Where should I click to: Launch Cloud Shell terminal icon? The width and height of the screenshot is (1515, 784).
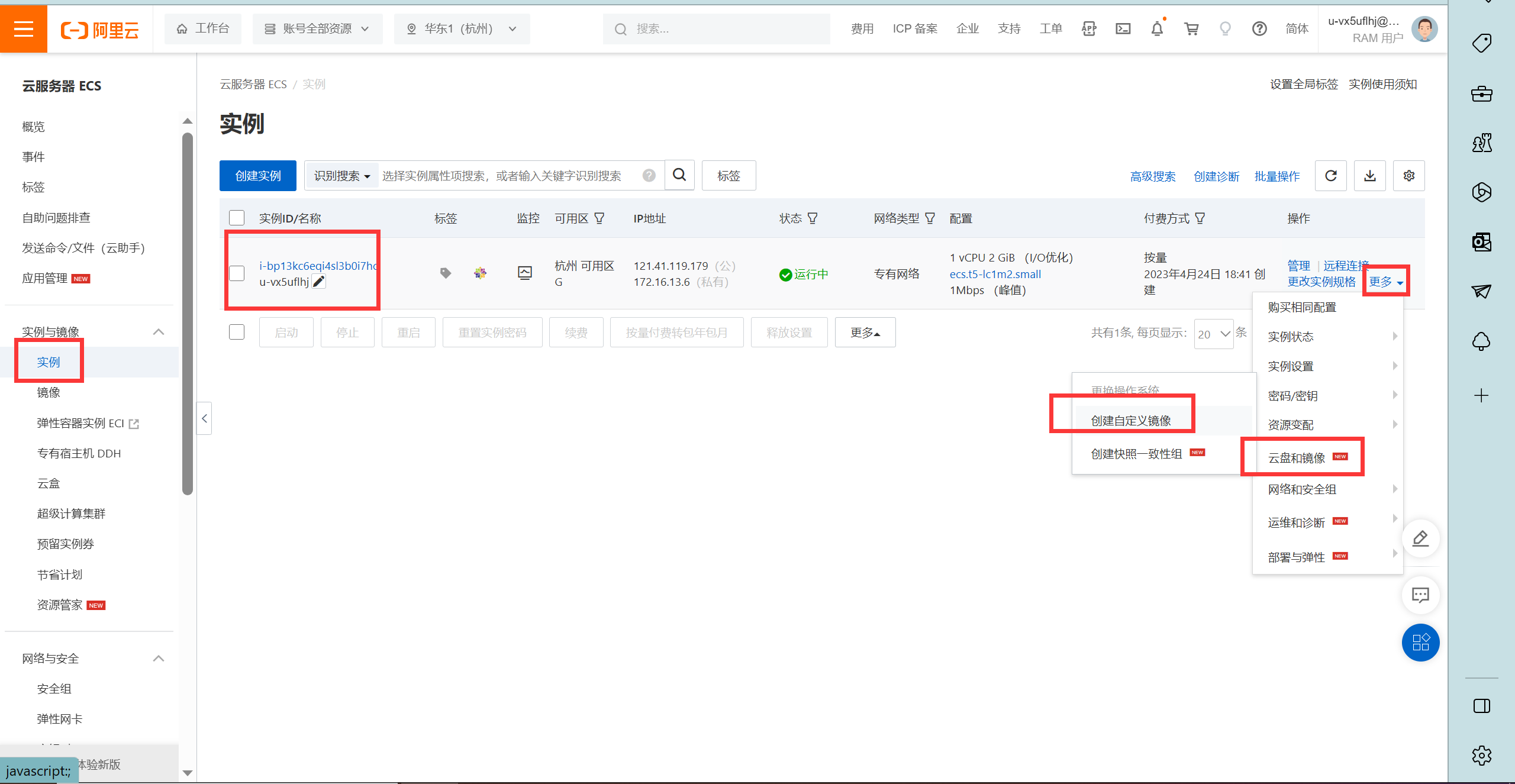click(x=1123, y=28)
